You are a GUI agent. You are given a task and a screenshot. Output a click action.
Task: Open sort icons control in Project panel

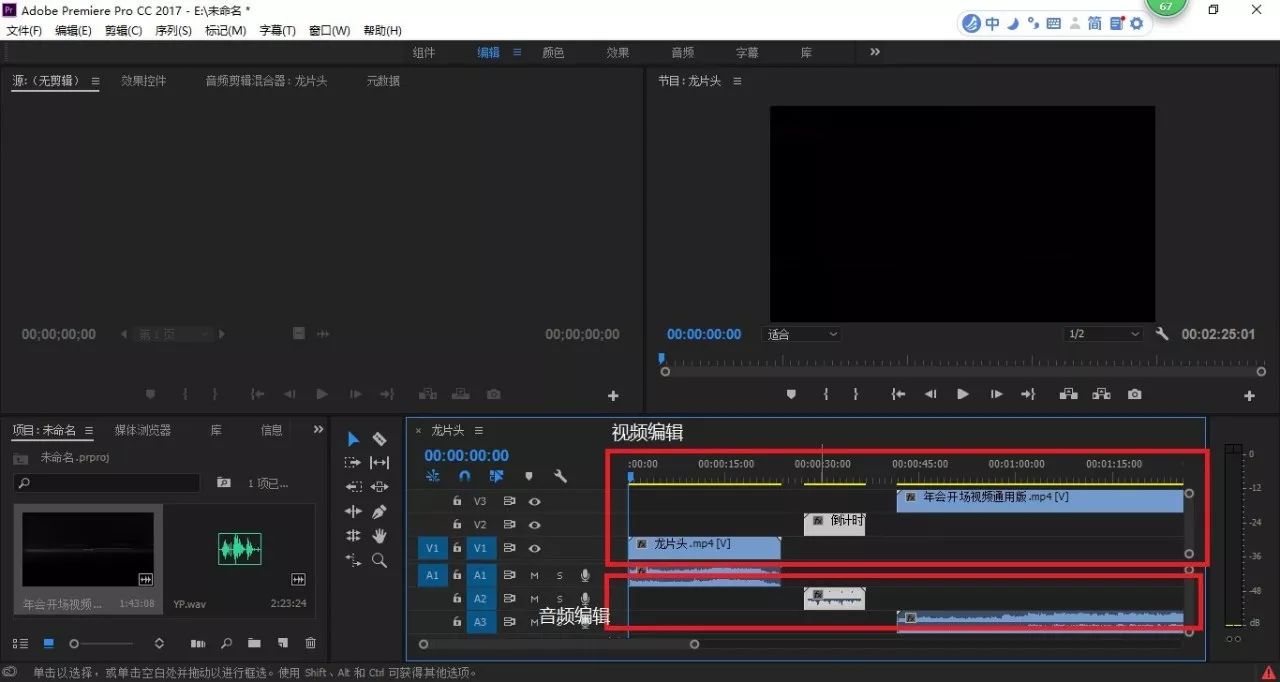pyautogui.click(x=159, y=643)
